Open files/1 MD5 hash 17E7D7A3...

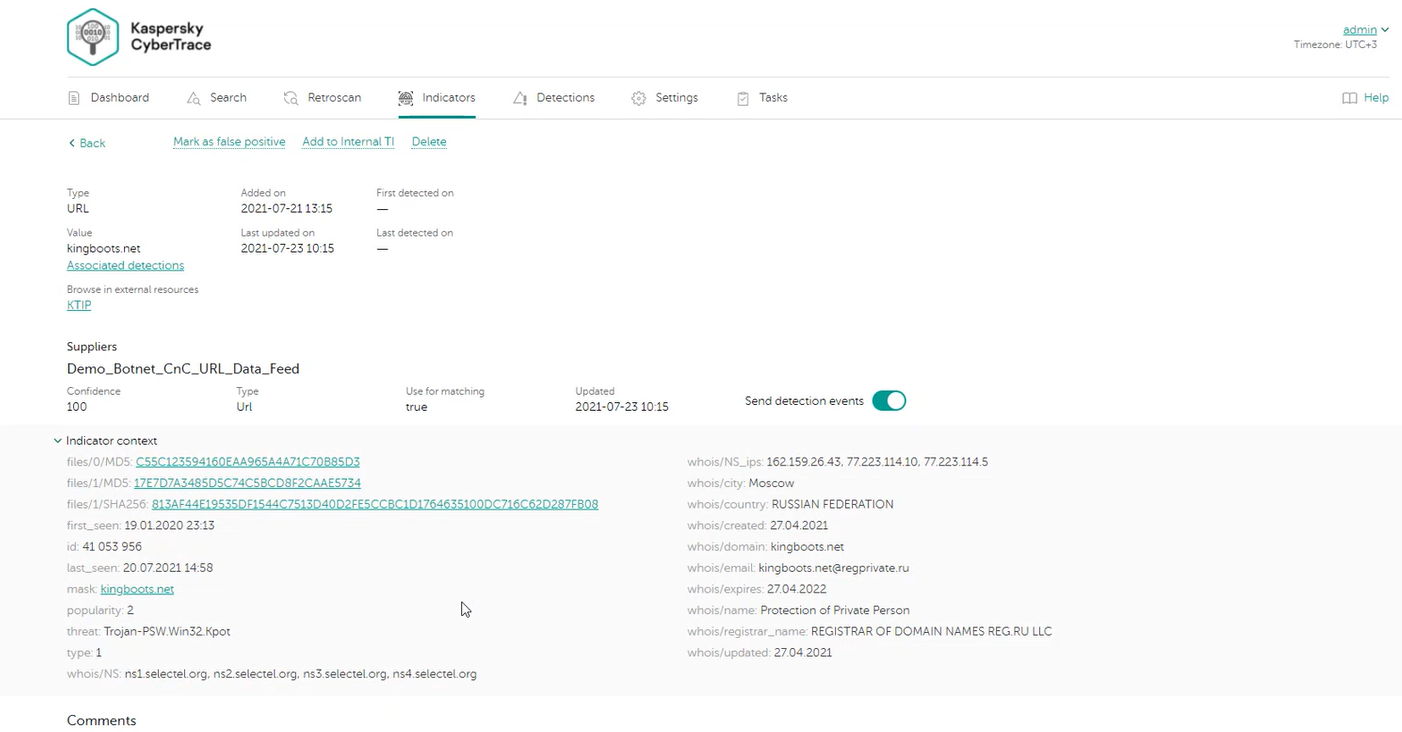[x=247, y=483]
